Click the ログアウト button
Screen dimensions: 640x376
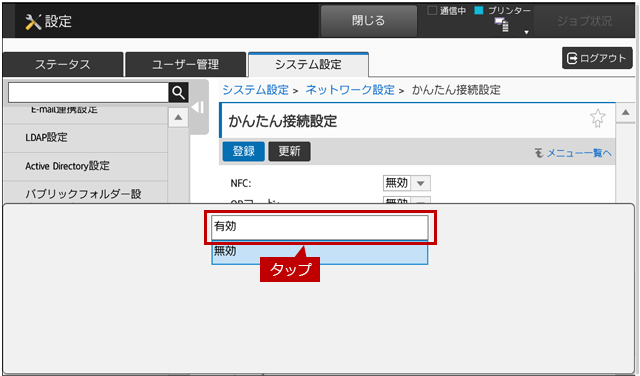tap(597, 58)
